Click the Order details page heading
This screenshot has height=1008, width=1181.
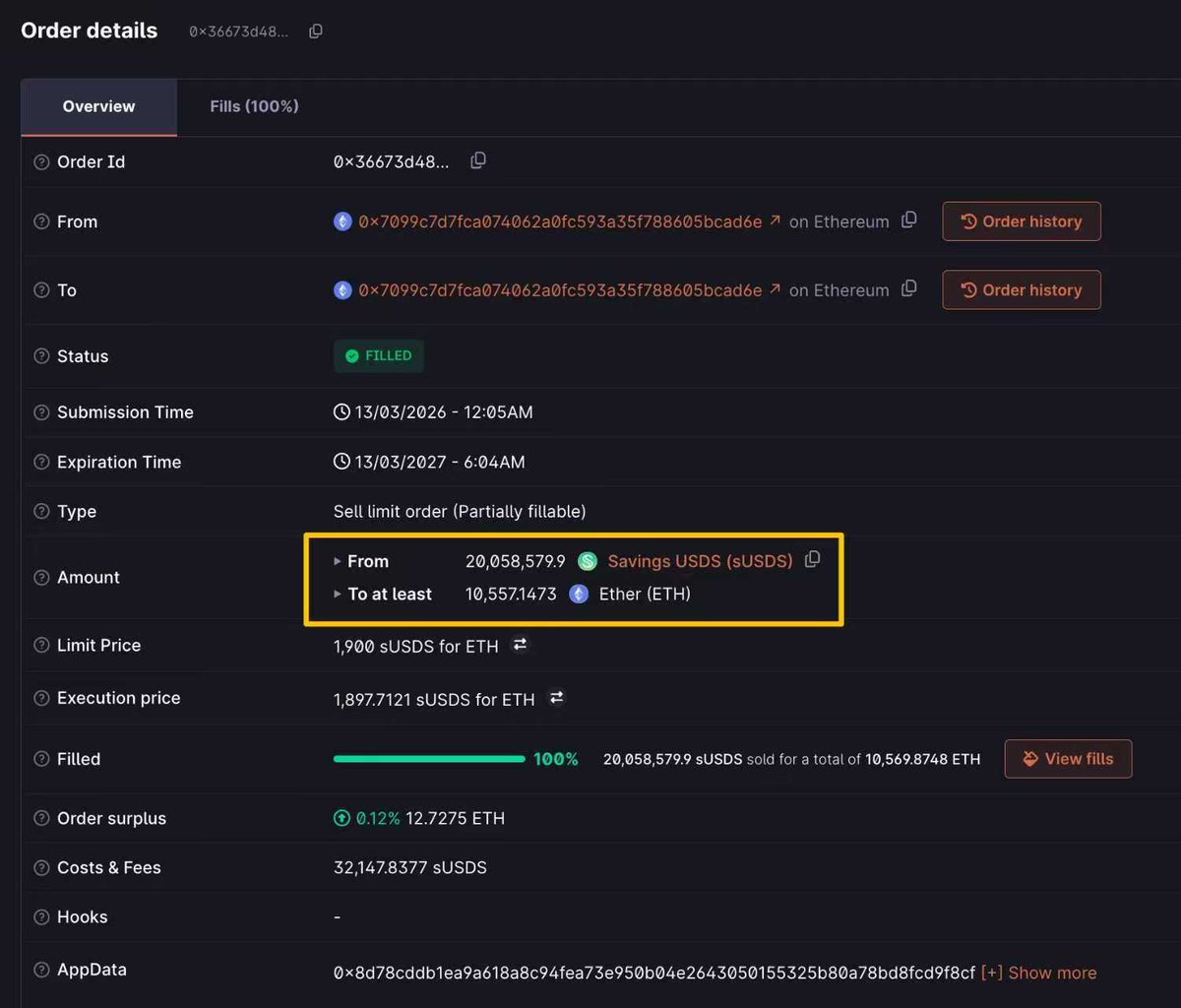pyautogui.click(x=89, y=31)
